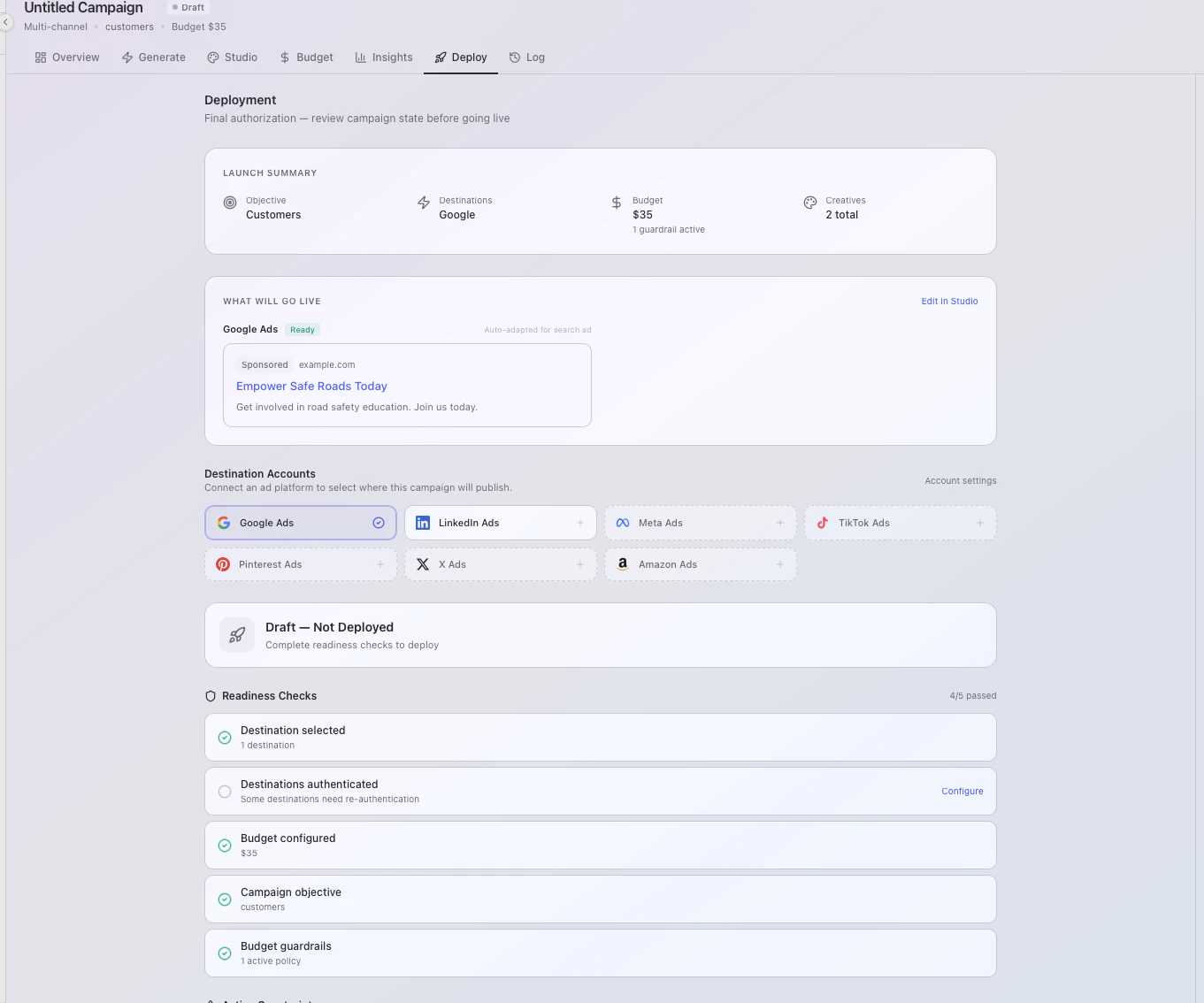Expand Amazon Ads with the plus sign
The height and width of the screenshot is (1003, 1204).
pos(780,563)
